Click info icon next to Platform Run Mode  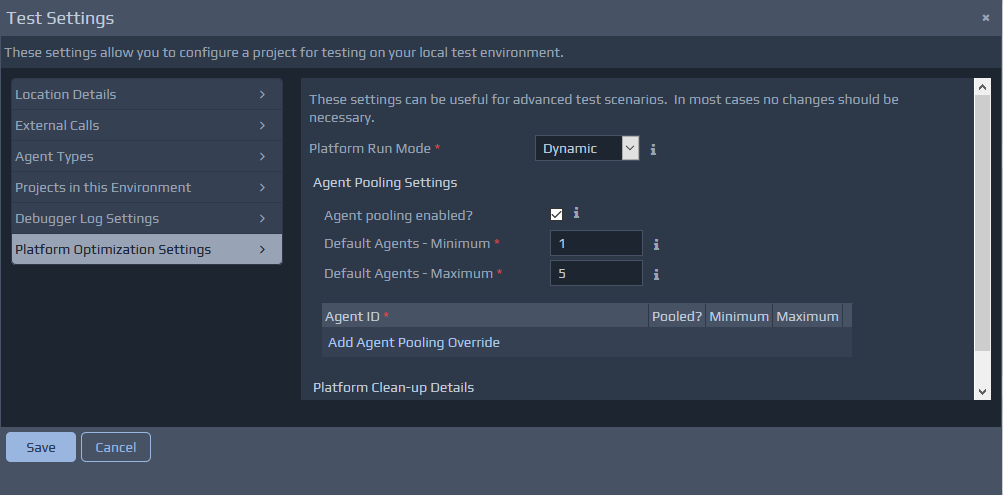653,149
